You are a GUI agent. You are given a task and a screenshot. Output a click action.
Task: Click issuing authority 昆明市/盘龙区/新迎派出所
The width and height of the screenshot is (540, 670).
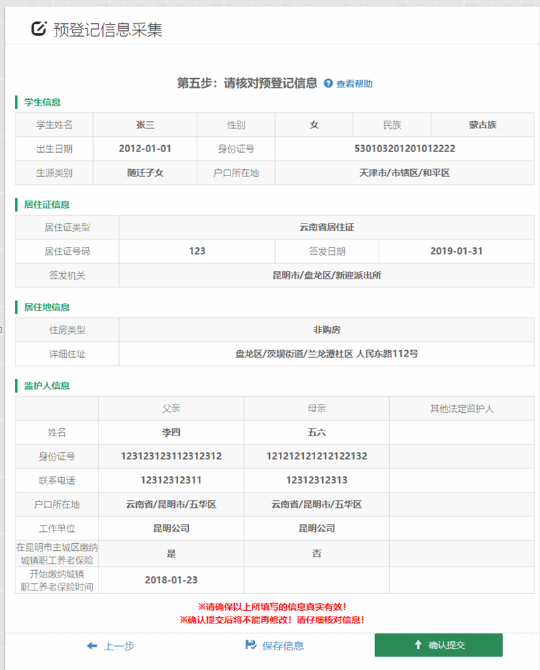[327, 275]
